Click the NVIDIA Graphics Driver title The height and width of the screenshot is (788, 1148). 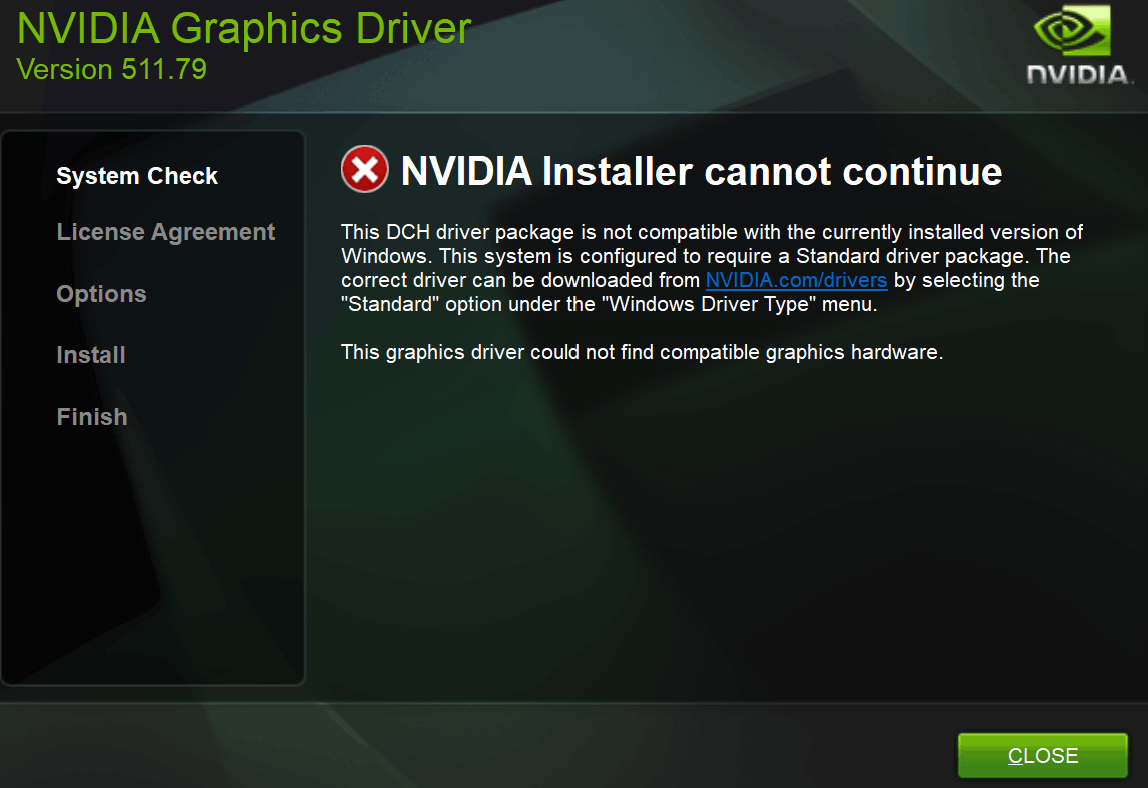[x=244, y=28]
